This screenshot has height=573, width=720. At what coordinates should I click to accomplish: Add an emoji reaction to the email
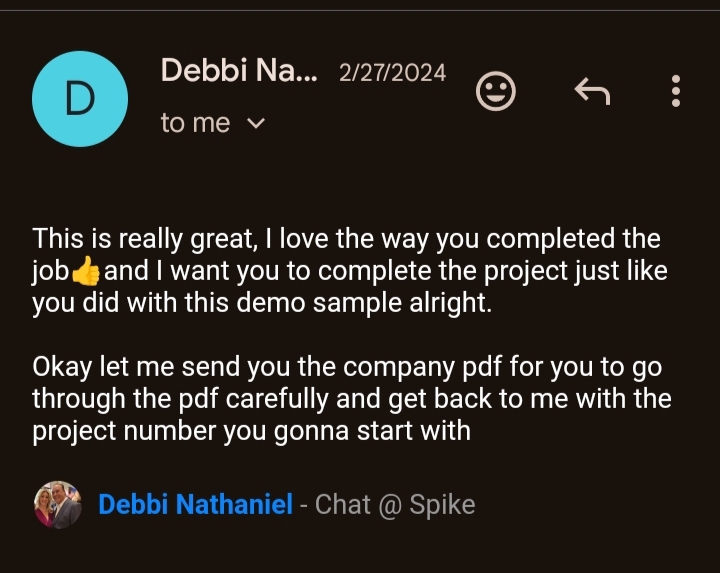496,92
